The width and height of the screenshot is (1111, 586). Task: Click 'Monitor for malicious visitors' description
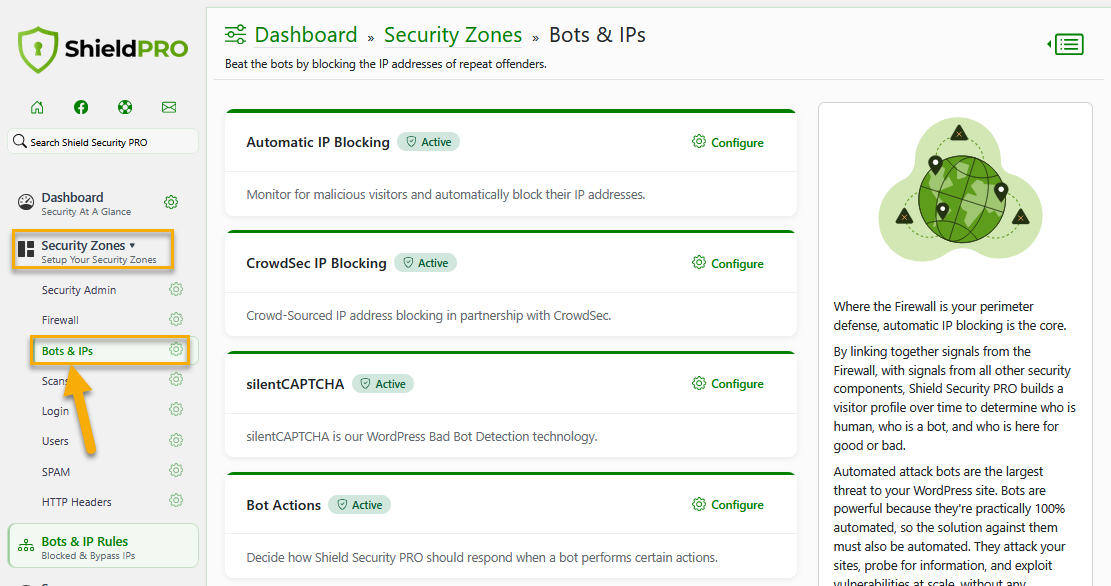pyautogui.click(x=446, y=194)
